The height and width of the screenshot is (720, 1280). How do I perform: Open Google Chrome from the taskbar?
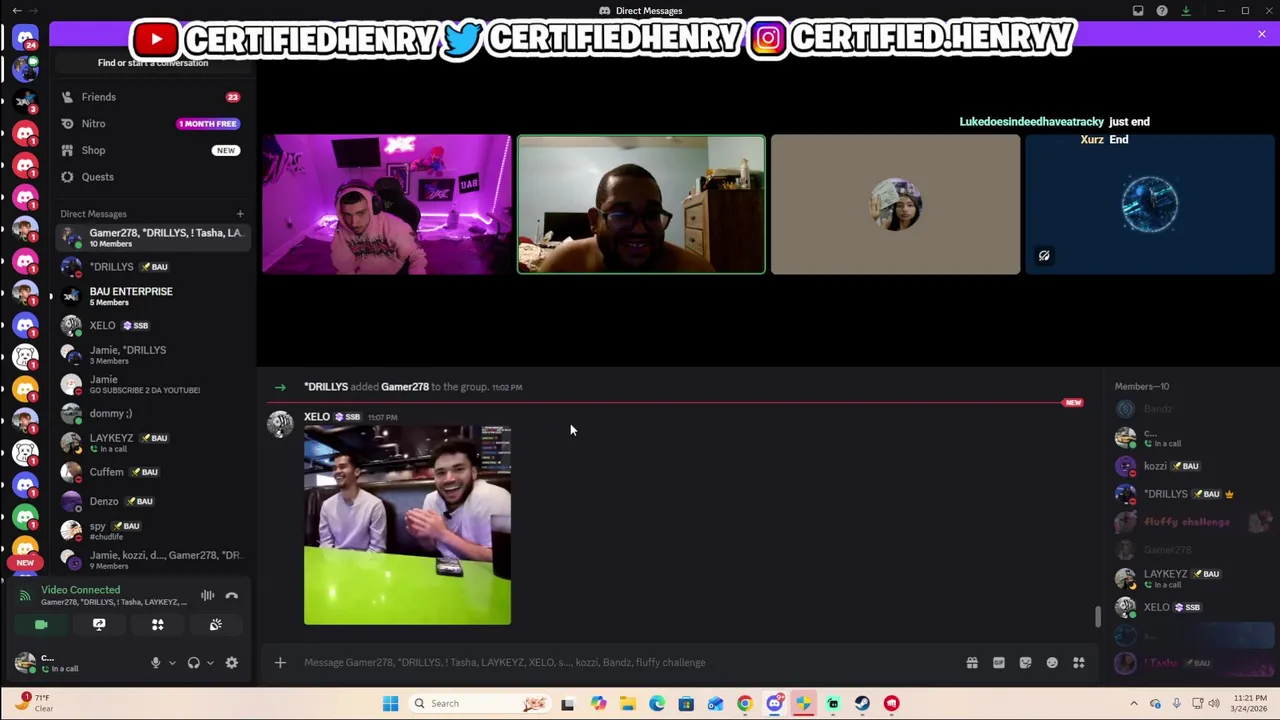point(744,703)
